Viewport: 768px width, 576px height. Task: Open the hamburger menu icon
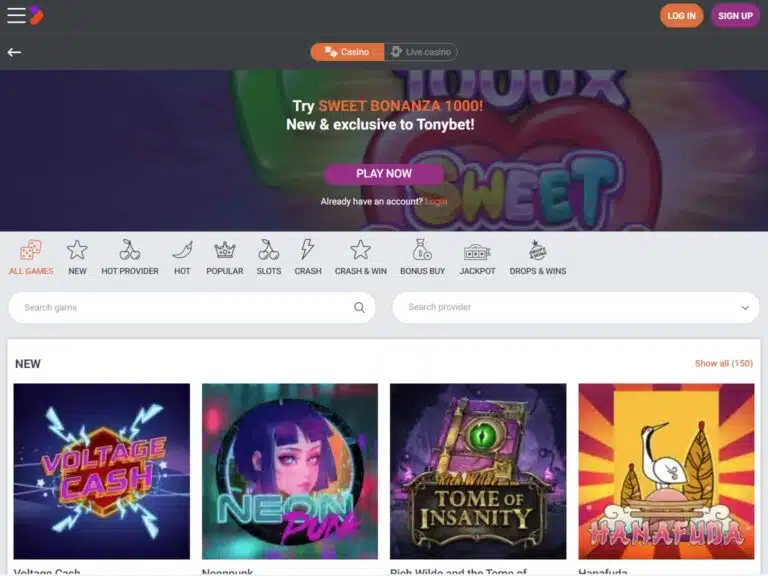16,15
